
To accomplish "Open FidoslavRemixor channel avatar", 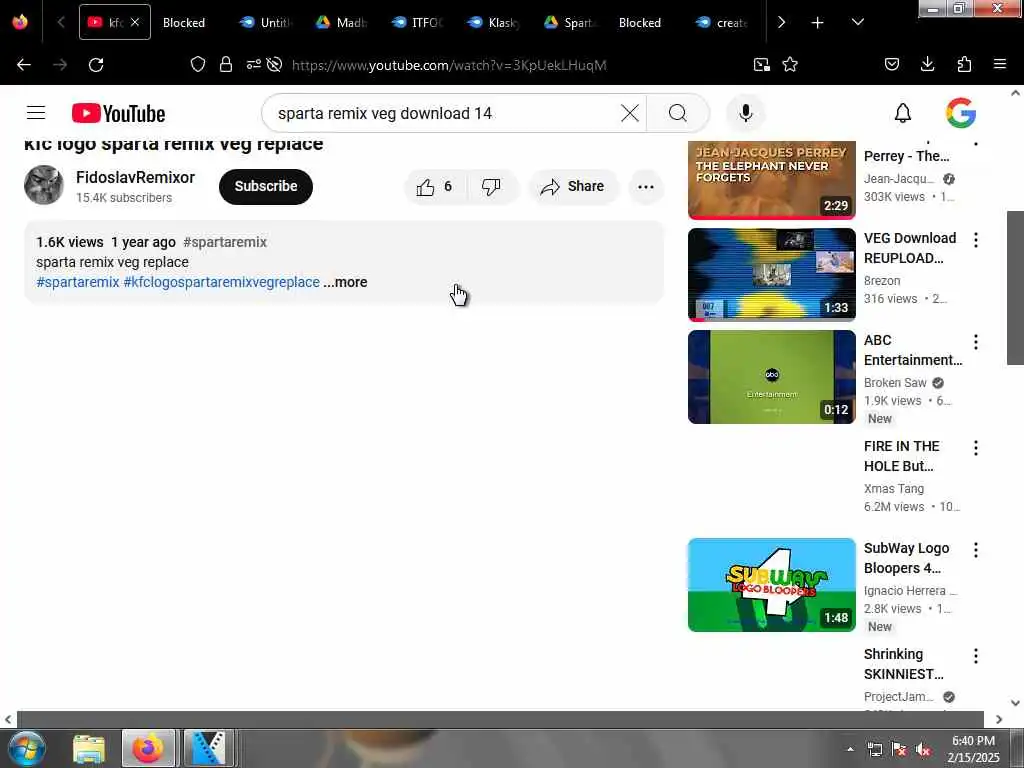I will click(x=44, y=185).
